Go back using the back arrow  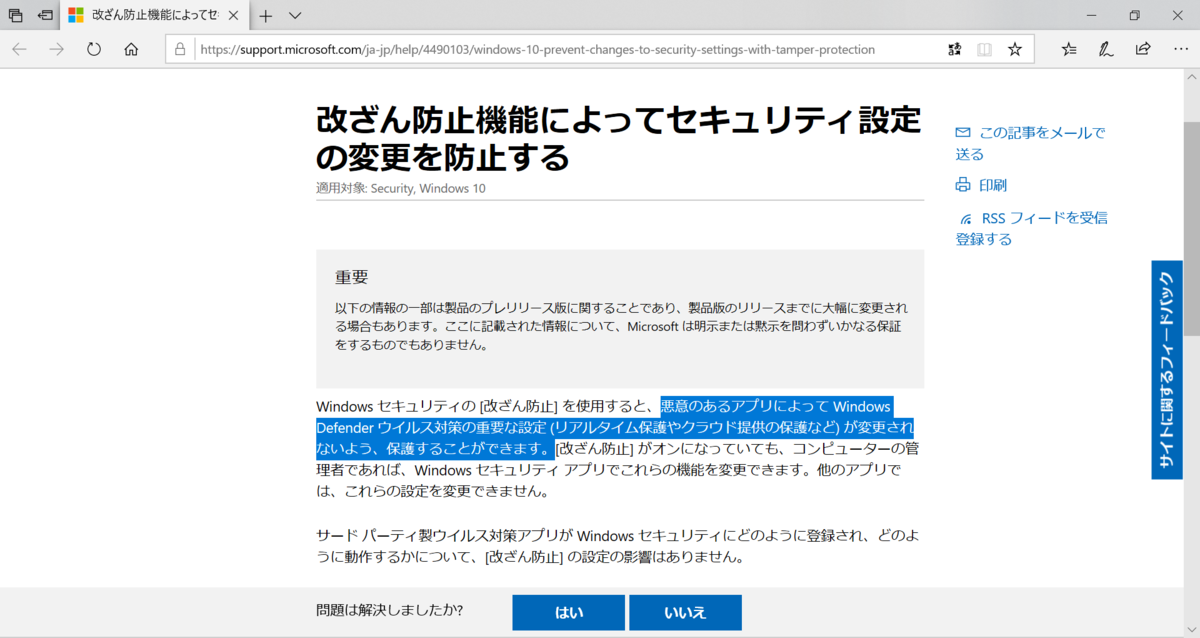(x=20, y=49)
